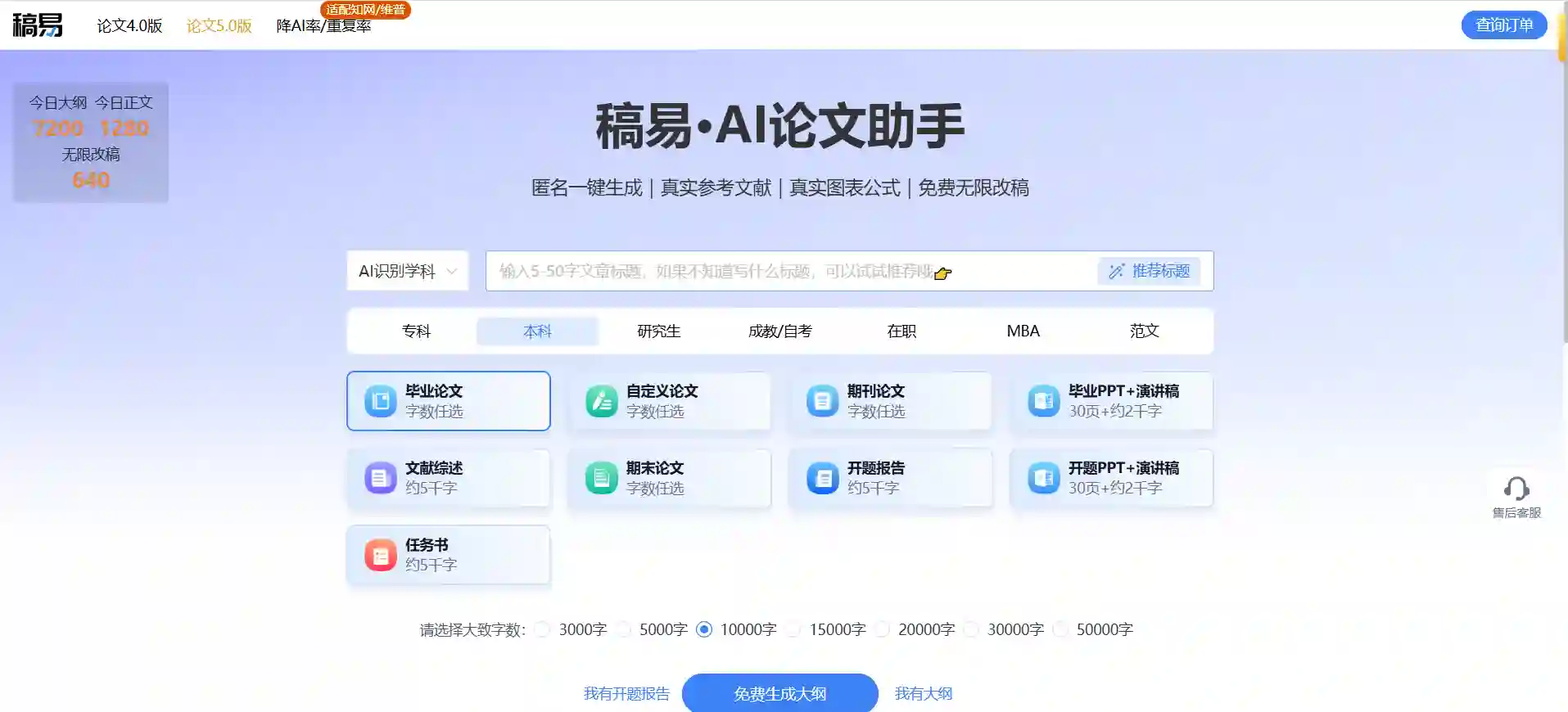Open 论文5.0版 in top navigation
The width and height of the screenshot is (1568, 712).
pyautogui.click(x=219, y=26)
